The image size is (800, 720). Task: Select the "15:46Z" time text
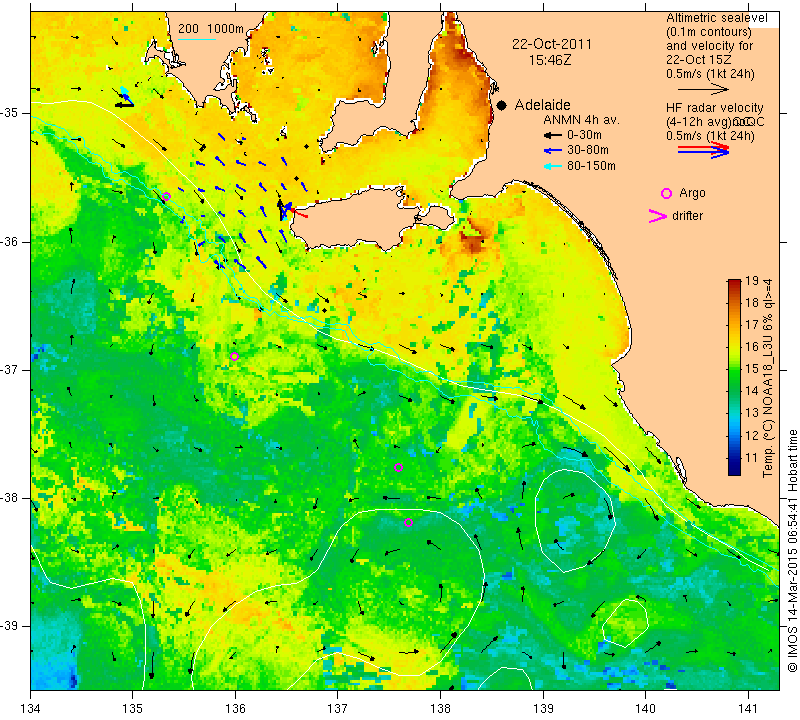coord(550,60)
